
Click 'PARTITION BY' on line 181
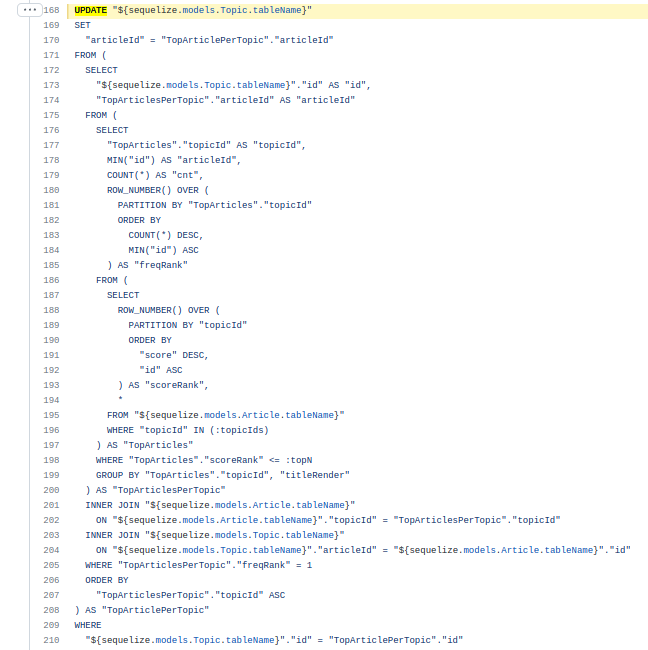pos(150,205)
